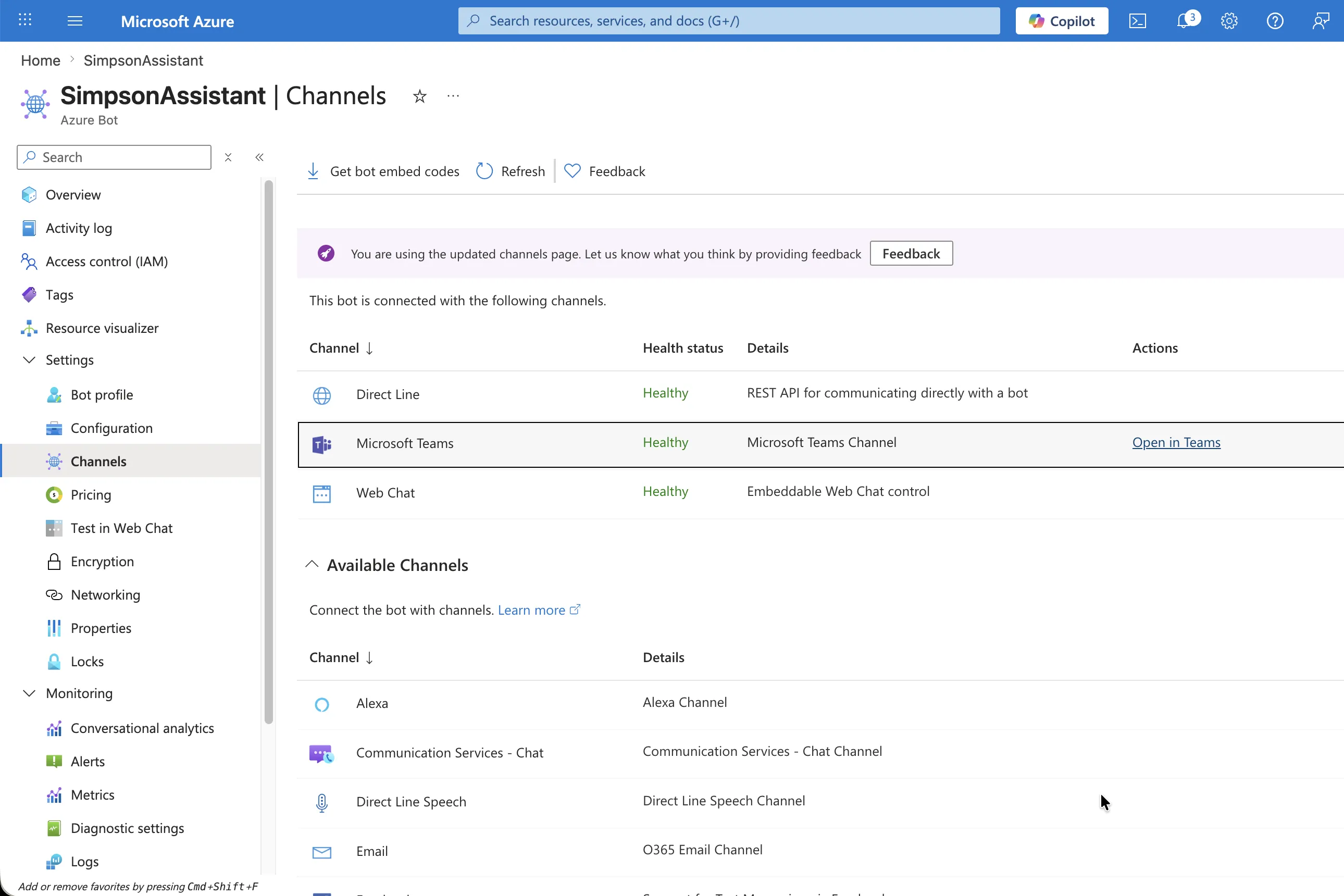Click SimpsonAssistant breadcrumb link
The image size is (1344, 896).
[143, 60]
